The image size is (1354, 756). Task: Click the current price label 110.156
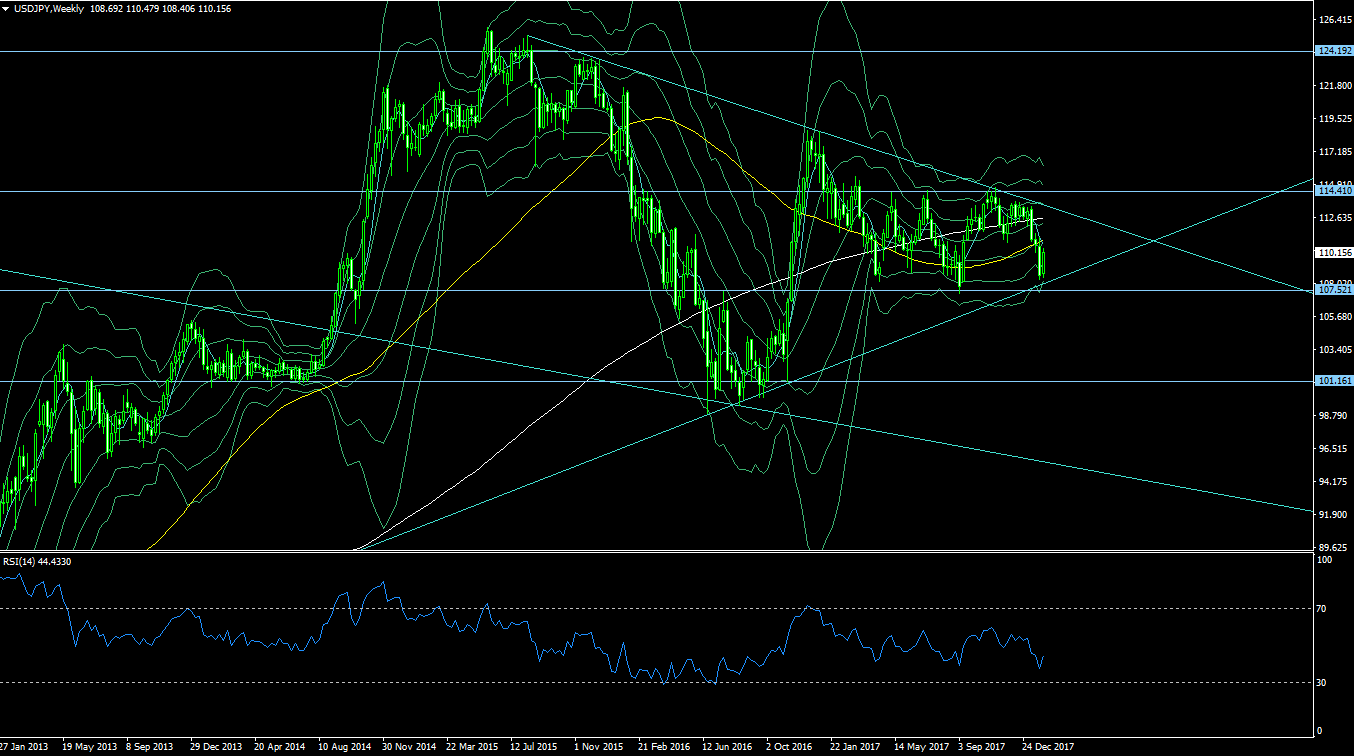tap(1335, 252)
